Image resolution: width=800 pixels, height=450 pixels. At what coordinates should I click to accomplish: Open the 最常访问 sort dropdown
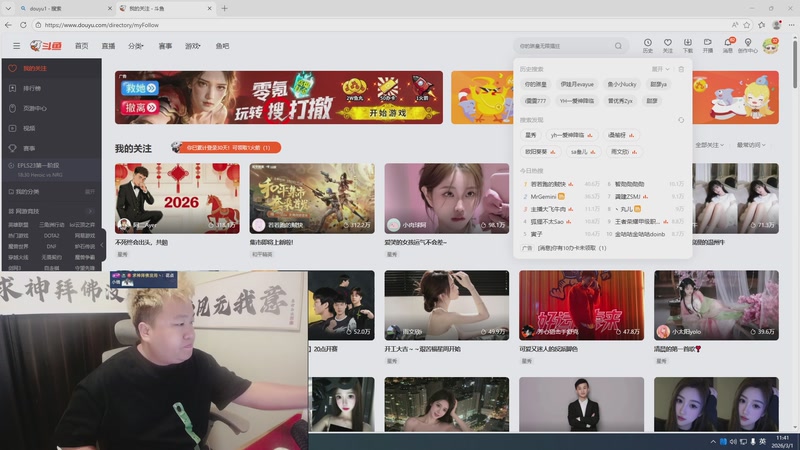751,145
